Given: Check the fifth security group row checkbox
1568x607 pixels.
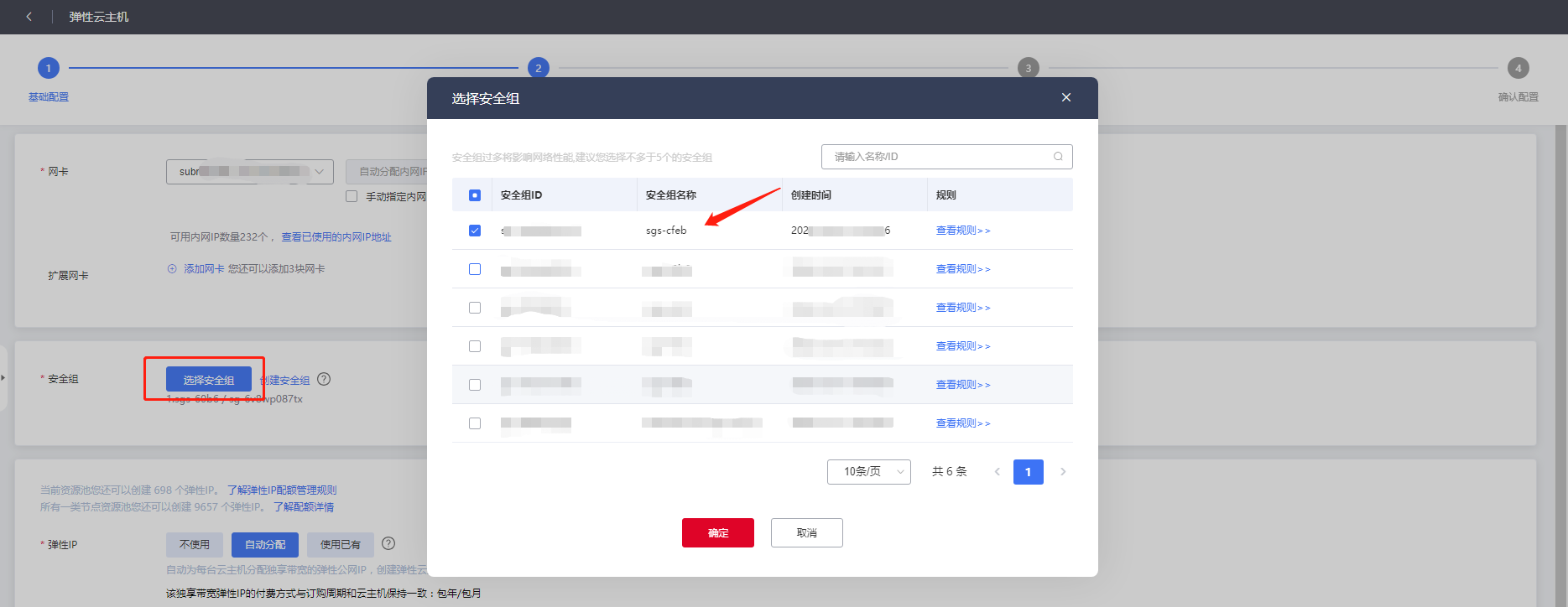Looking at the screenshot, I should (475, 385).
